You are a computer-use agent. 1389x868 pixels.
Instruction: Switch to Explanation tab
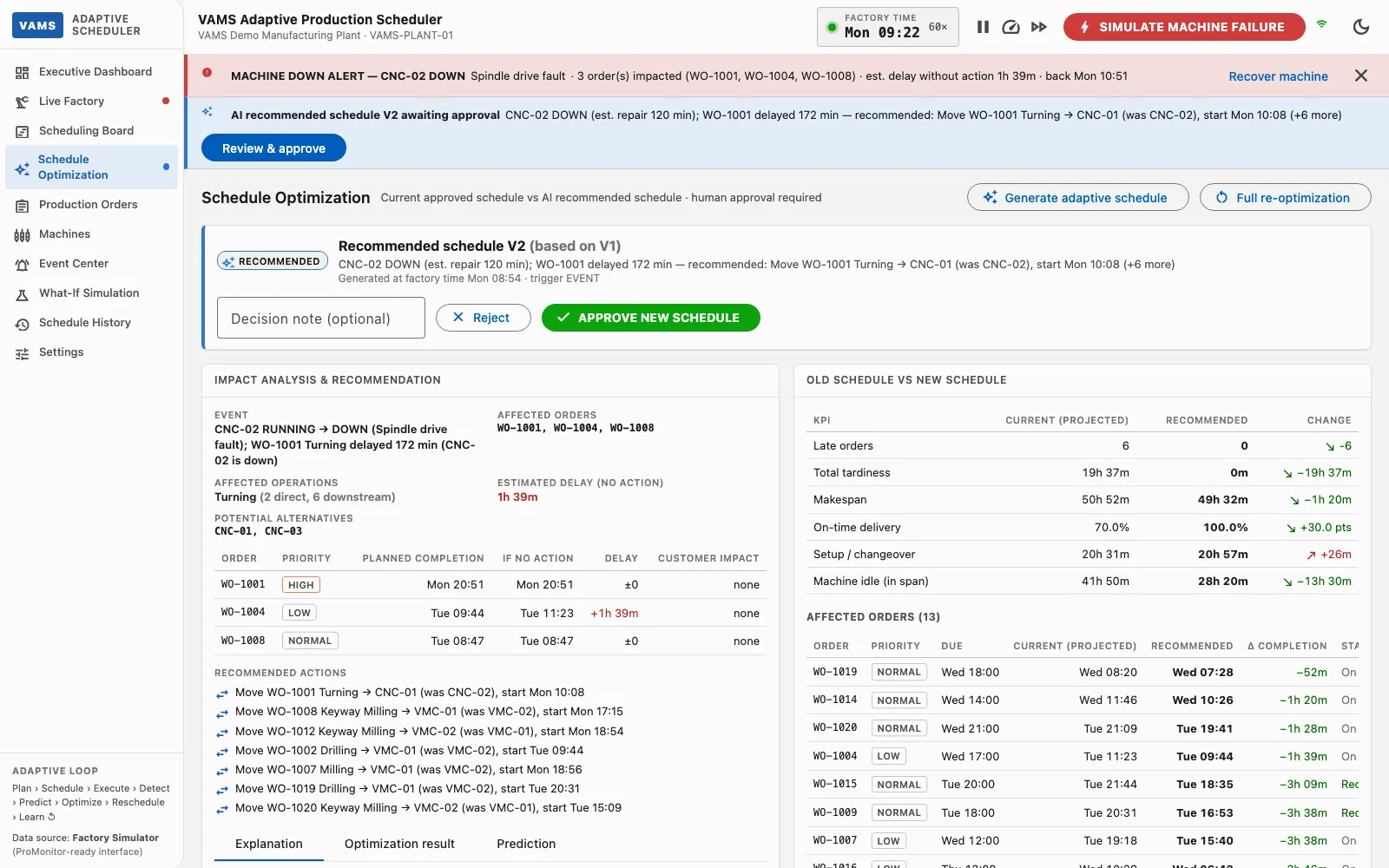269,844
